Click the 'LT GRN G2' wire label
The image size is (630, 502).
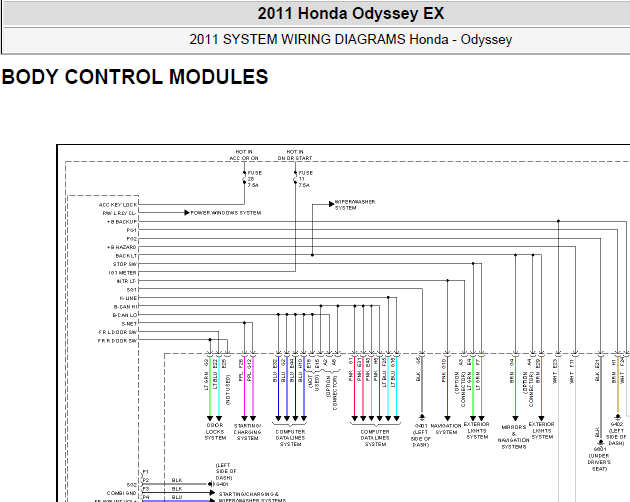pos(207,374)
